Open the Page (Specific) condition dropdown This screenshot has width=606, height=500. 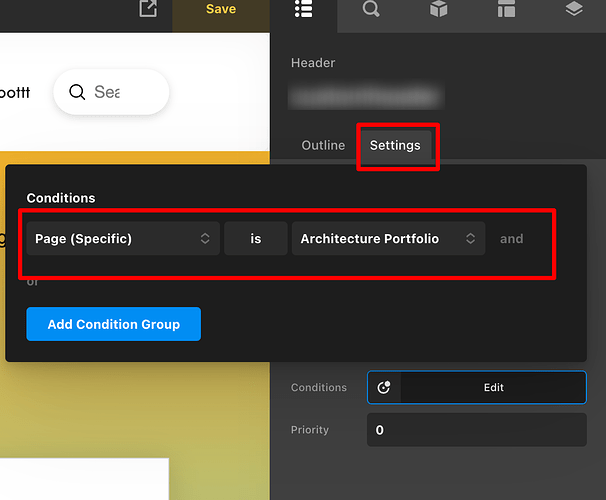[x=123, y=239]
